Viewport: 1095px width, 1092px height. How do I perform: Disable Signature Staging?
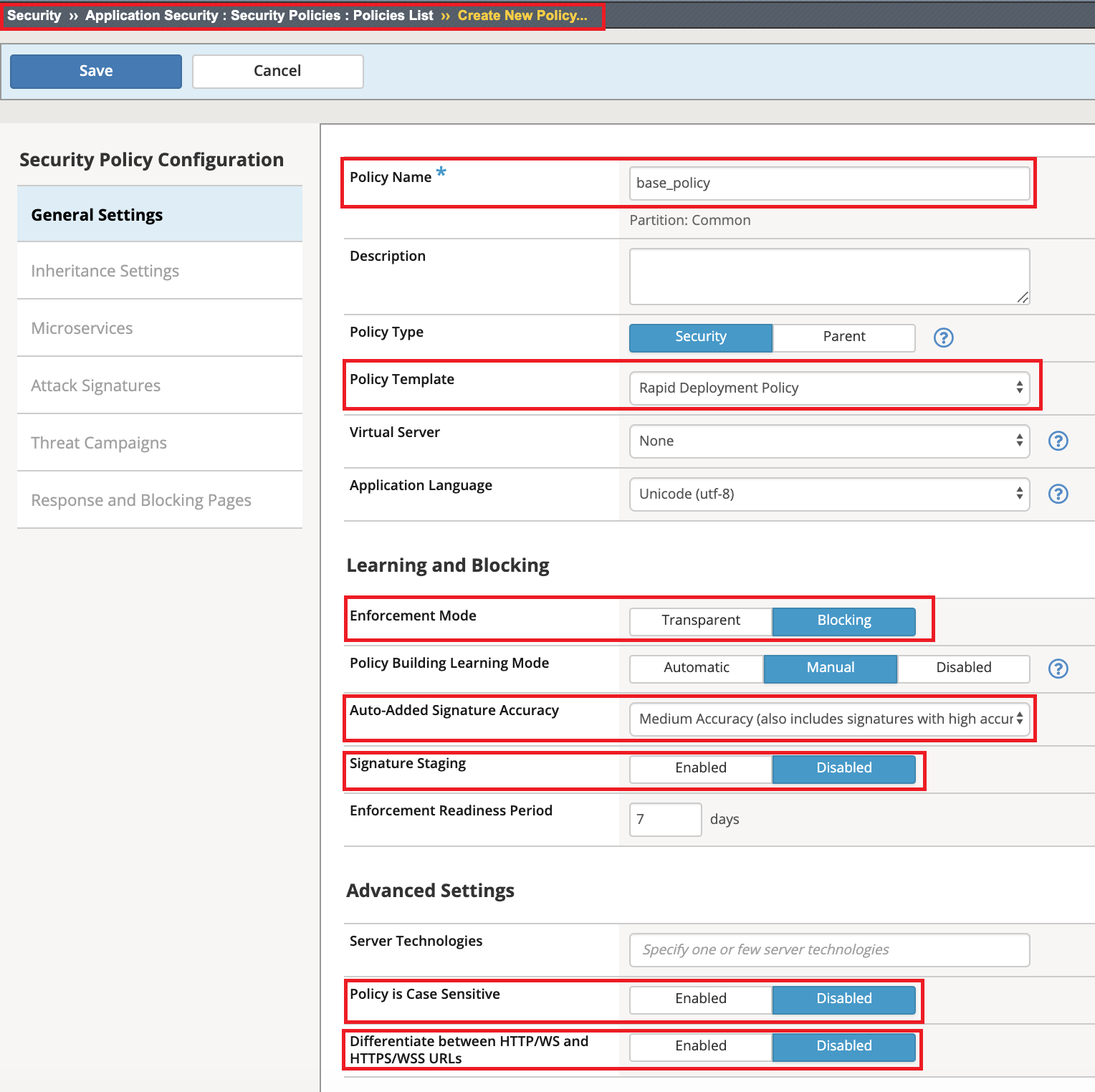[x=844, y=769]
